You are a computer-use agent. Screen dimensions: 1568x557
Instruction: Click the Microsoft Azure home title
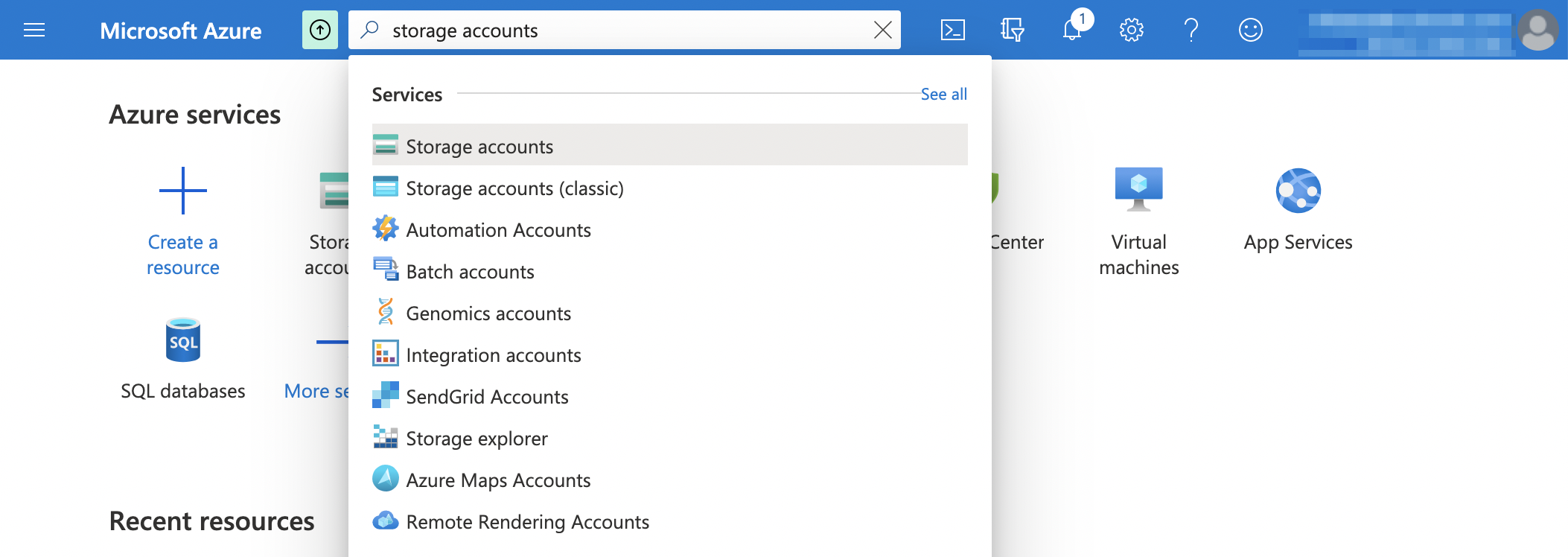tap(181, 31)
